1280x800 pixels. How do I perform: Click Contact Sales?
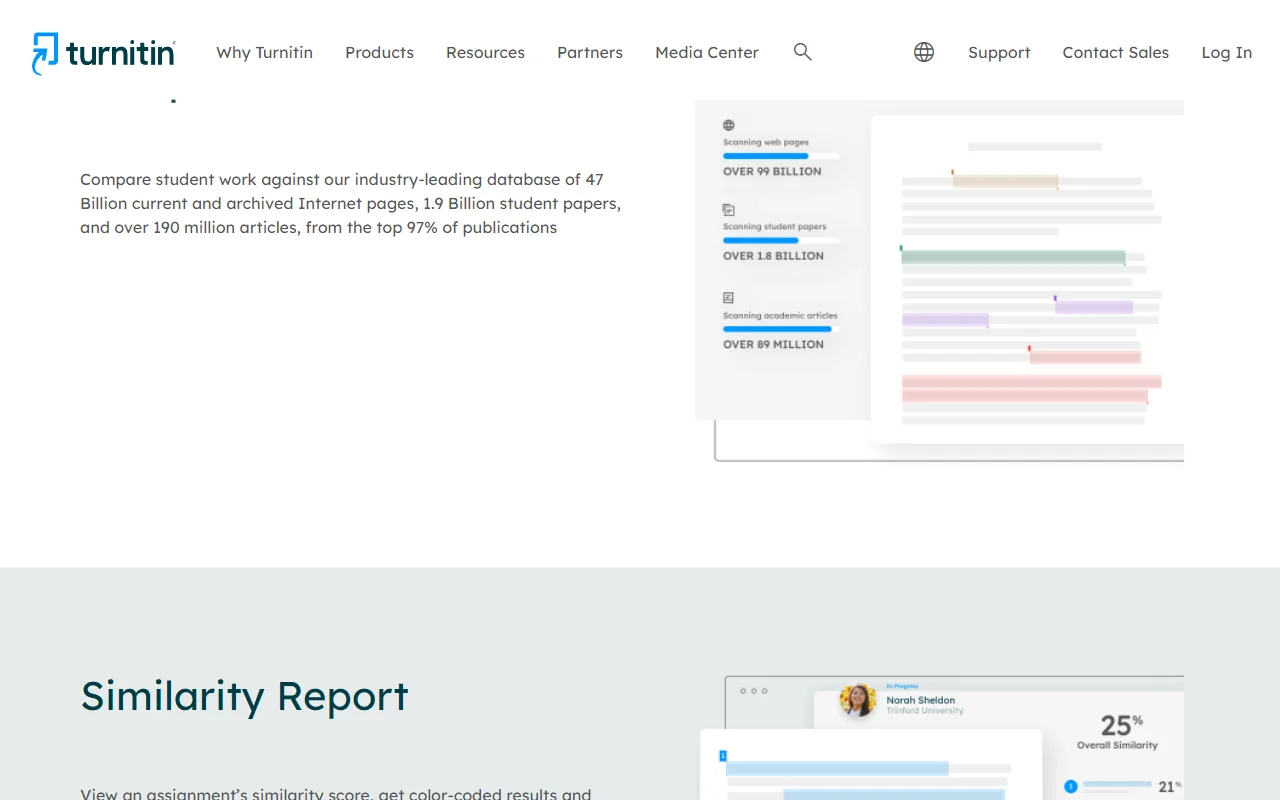[x=1116, y=53]
